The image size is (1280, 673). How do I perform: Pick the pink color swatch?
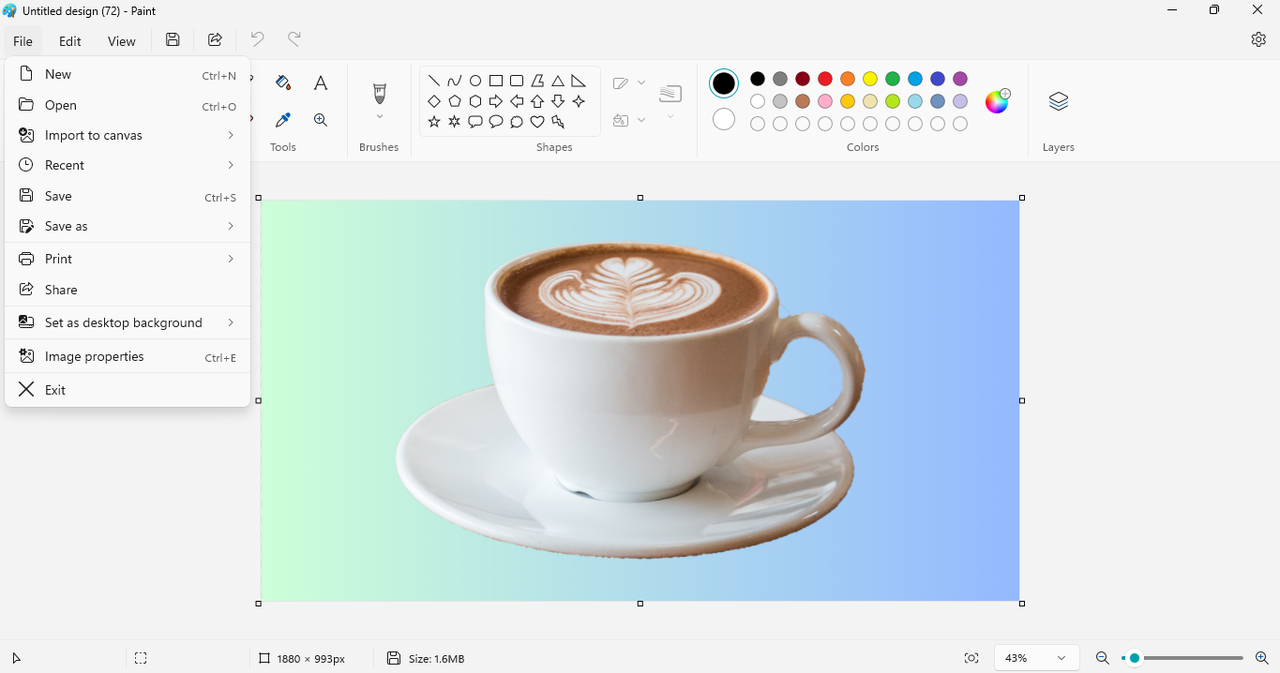(x=825, y=101)
